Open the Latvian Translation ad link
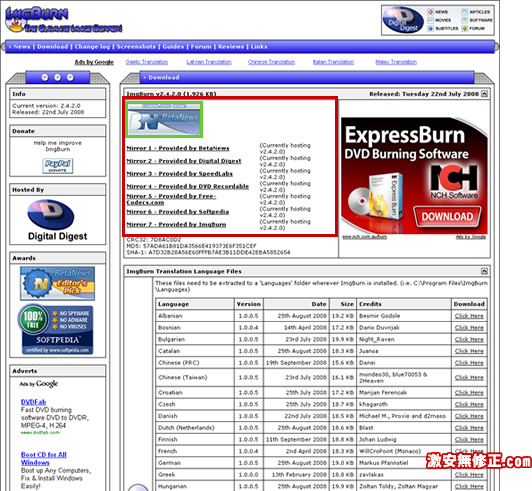532x491 pixels. tap(209, 62)
